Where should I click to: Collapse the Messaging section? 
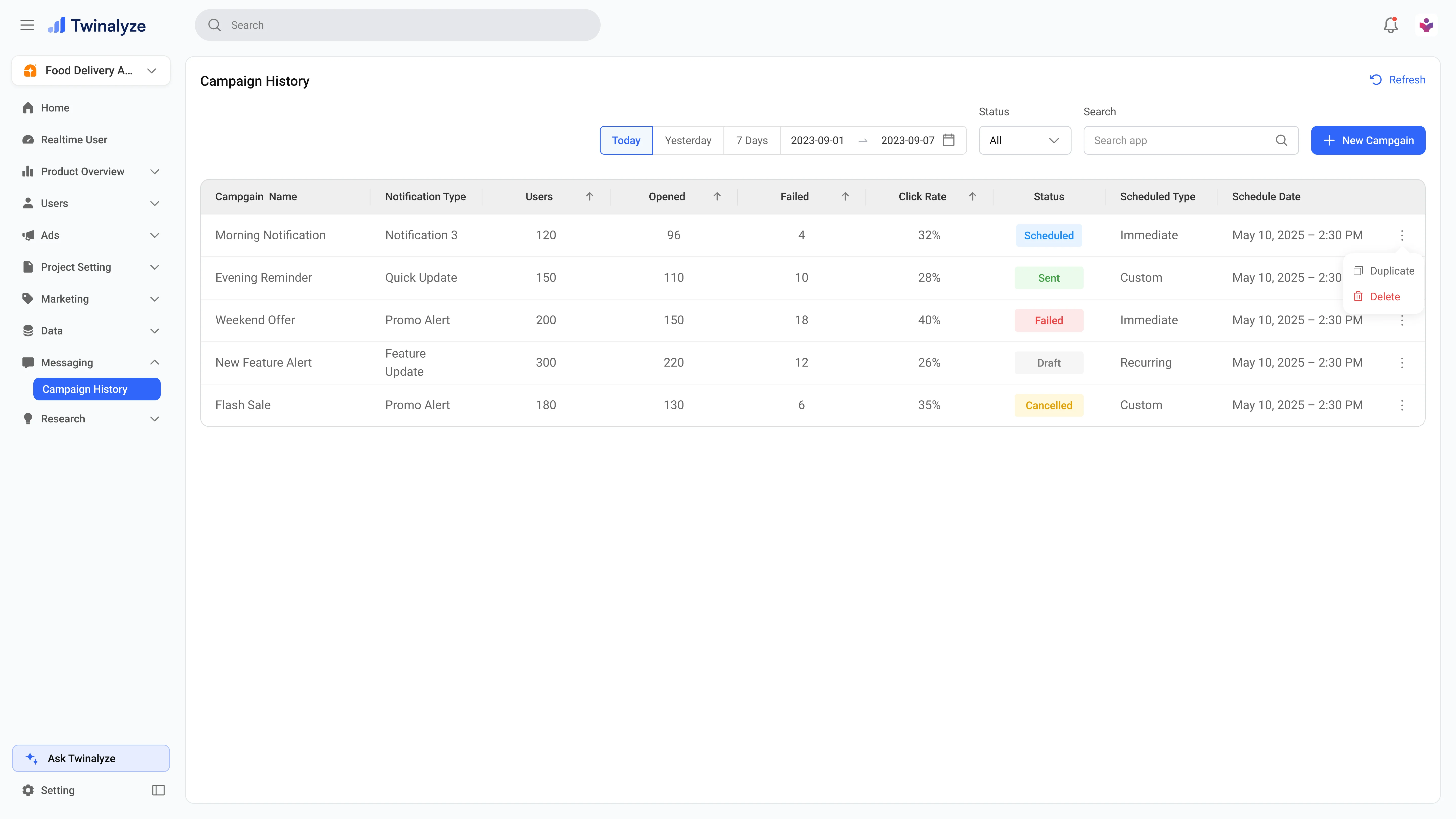tap(91, 362)
